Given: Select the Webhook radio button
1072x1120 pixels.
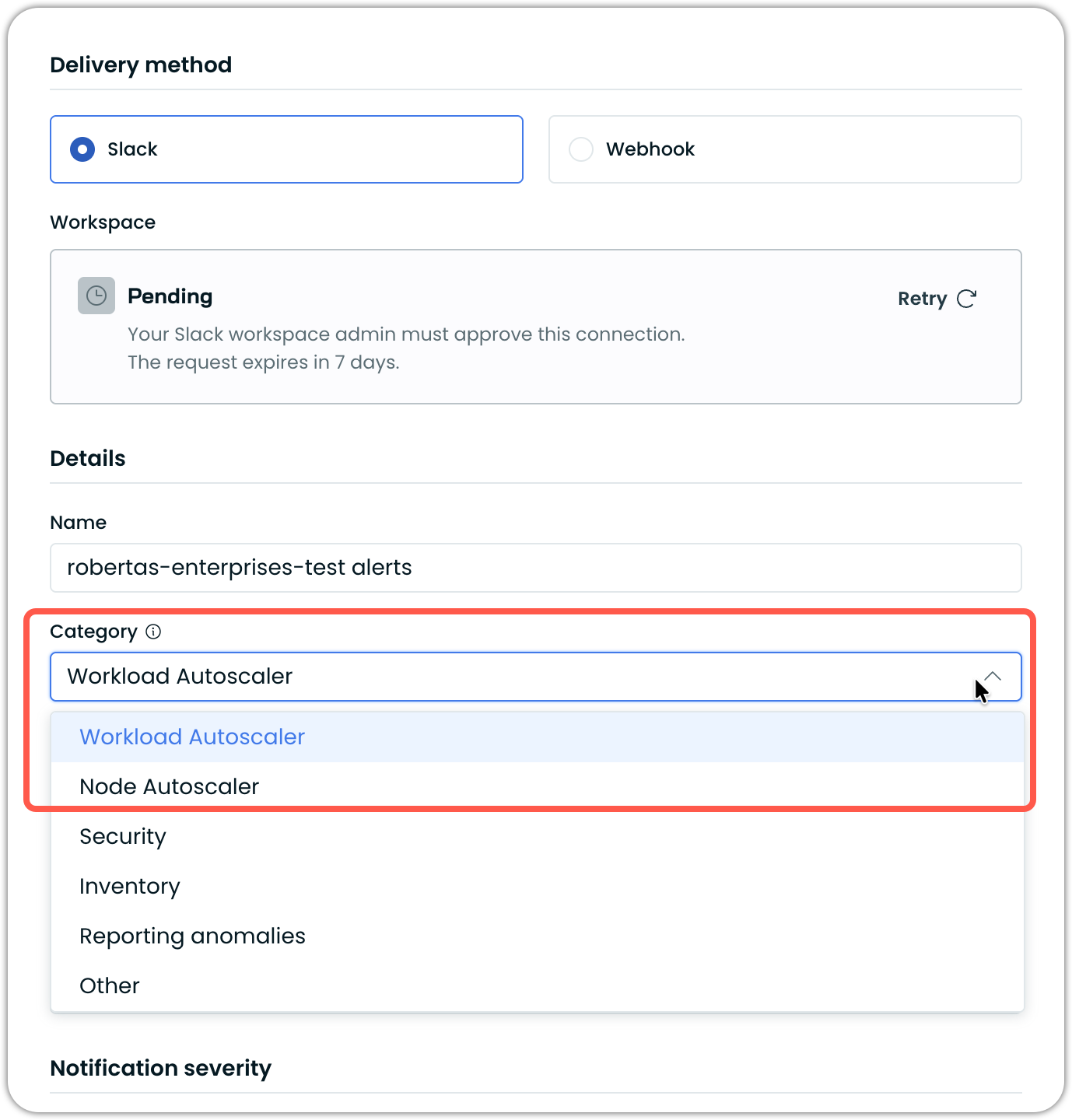Looking at the screenshot, I should pyautogui.click(x=581, y=149).
